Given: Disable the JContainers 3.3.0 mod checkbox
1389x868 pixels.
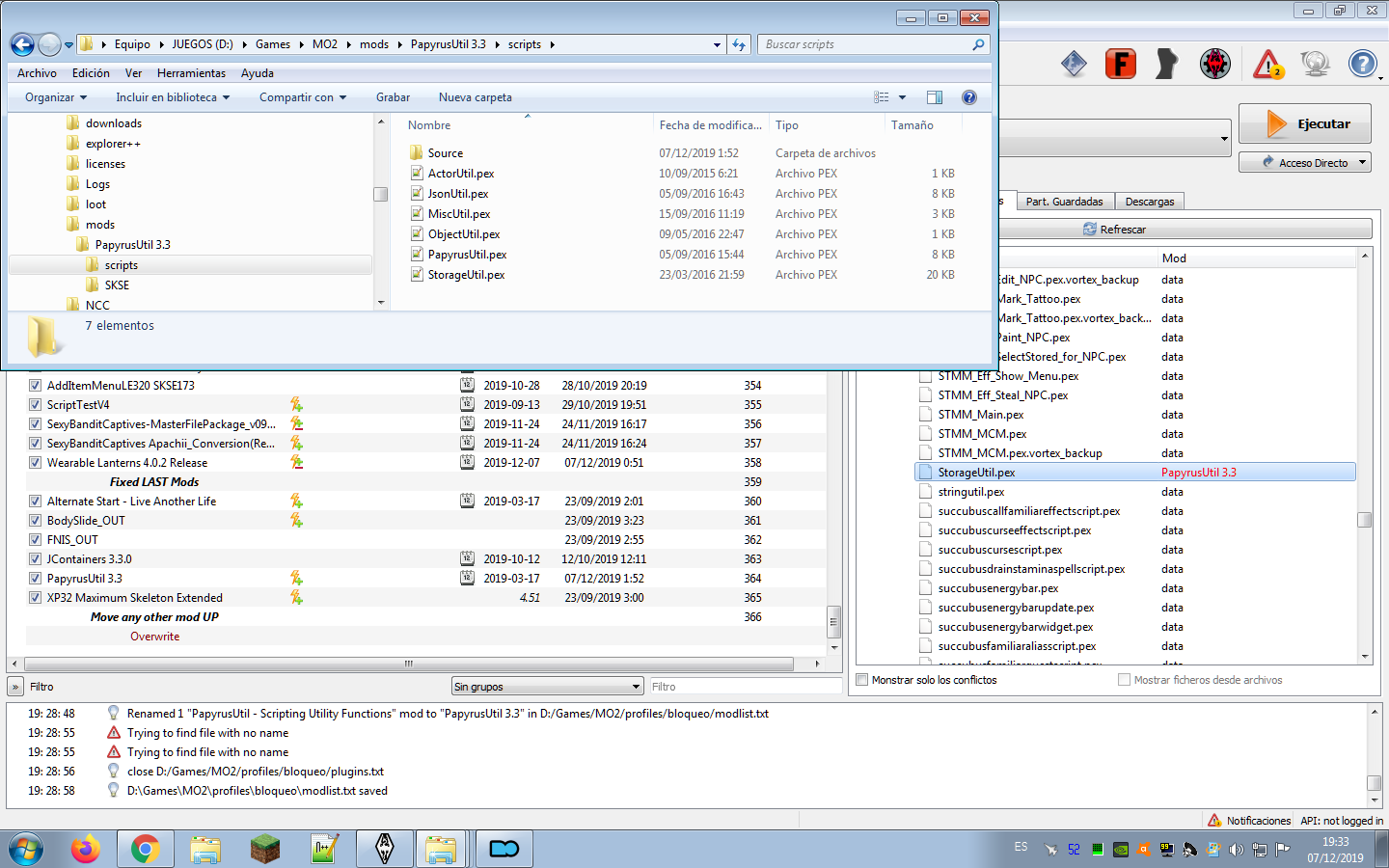Looking at the screenshot, I should pos(35,558).
